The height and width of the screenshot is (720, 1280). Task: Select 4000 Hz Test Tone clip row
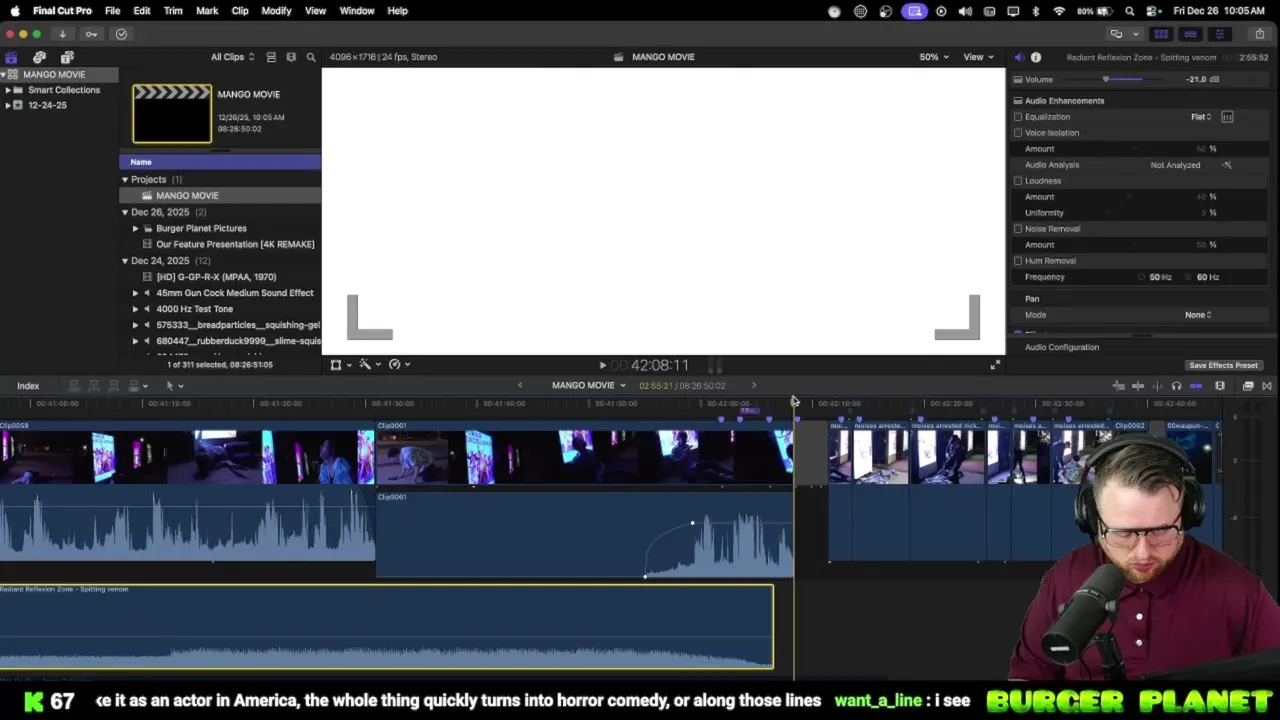point(220,309)
